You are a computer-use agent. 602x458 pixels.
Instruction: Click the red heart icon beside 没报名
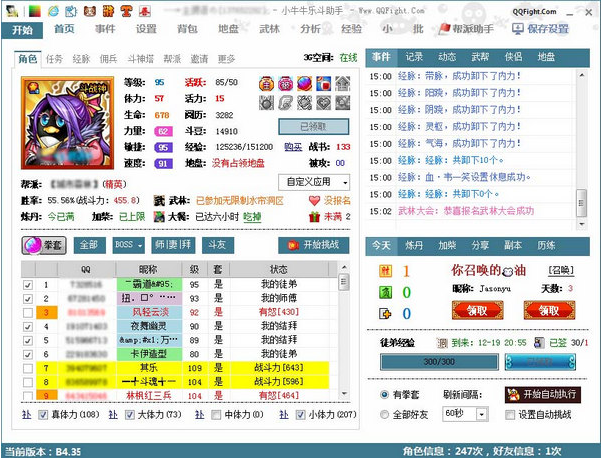(314, 200)
